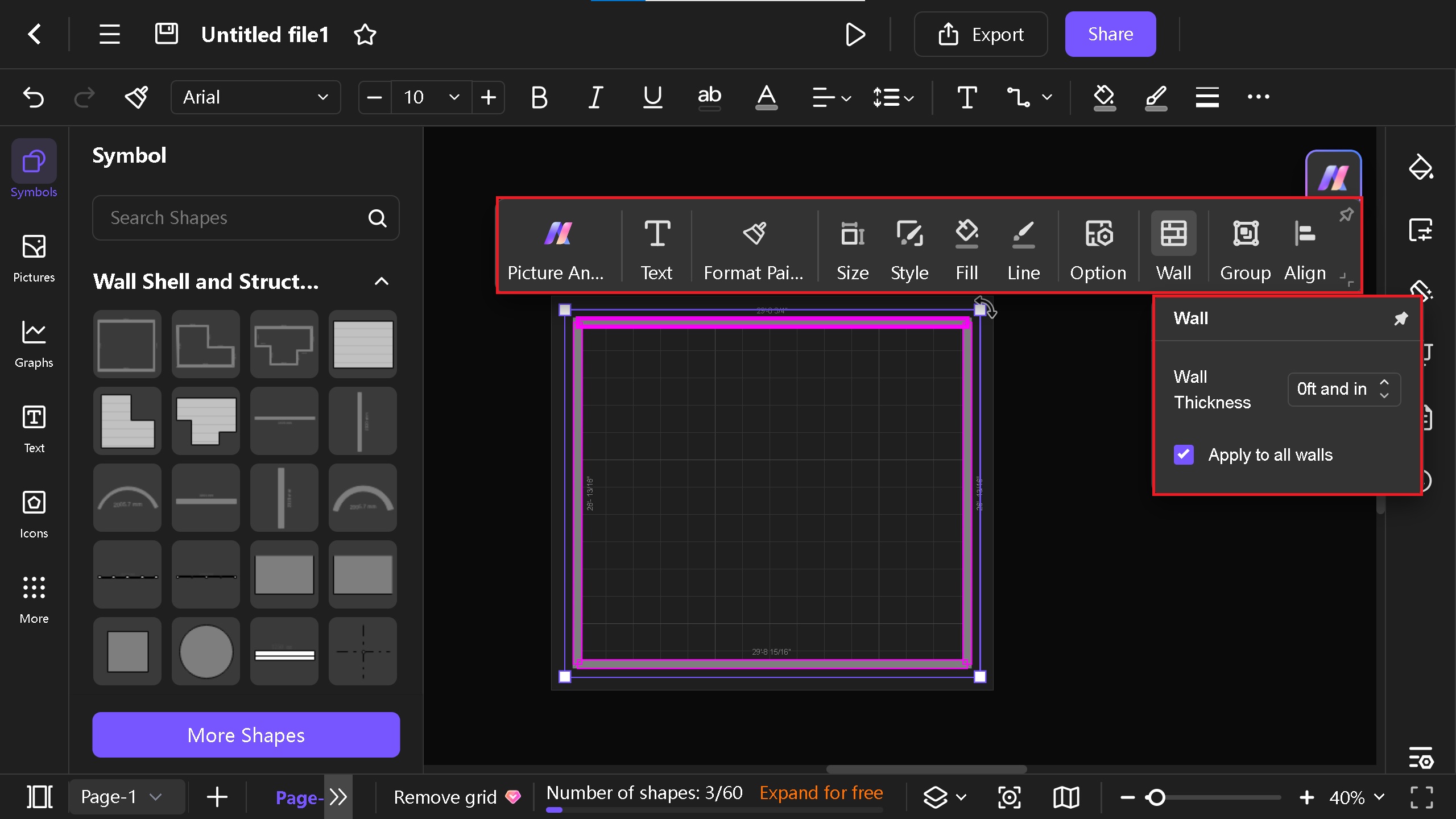
Task: Open the More sidebar tab
Action: coord(34,599)
